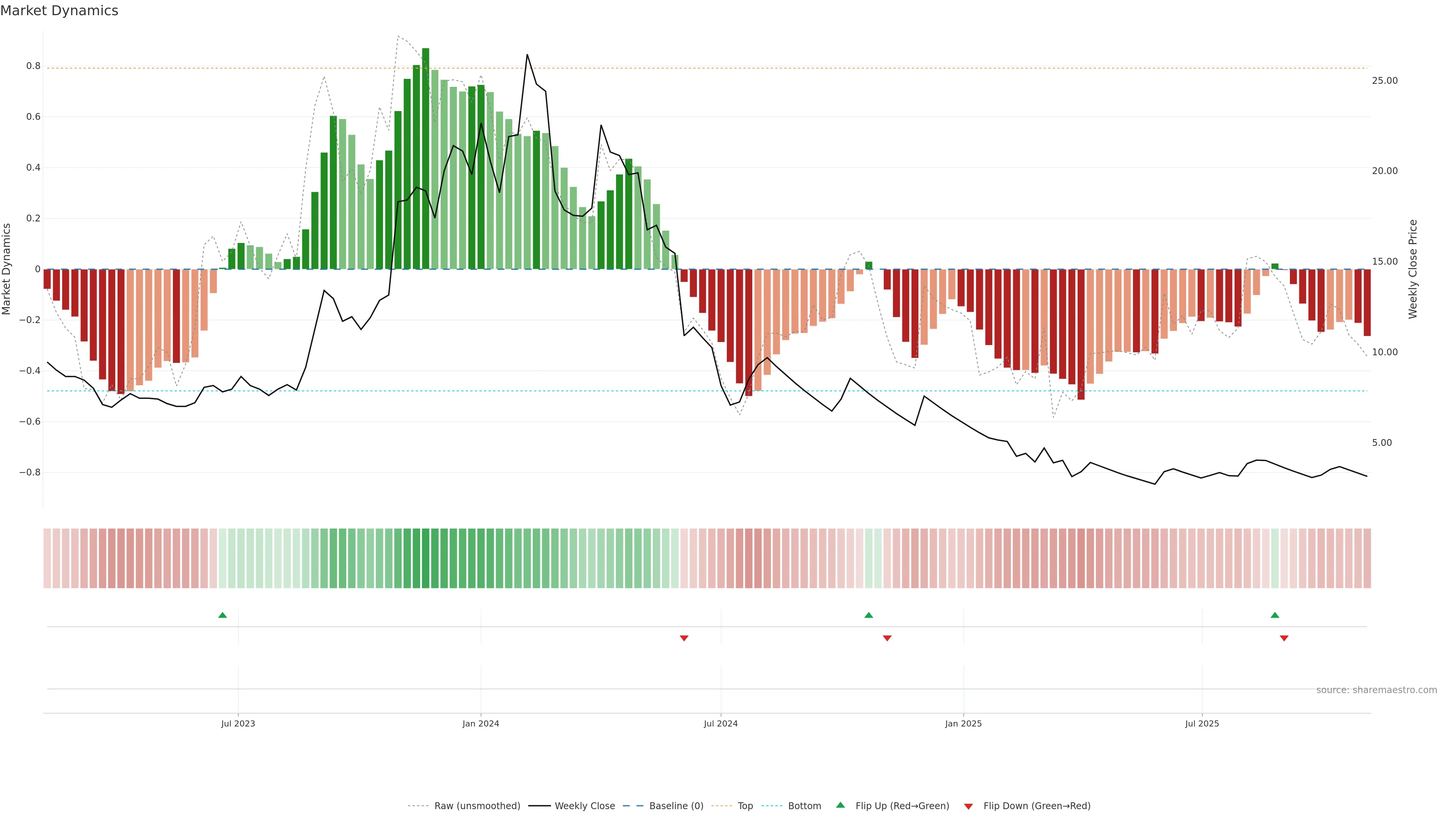Click the tallest dark green histogram bar

425,158
